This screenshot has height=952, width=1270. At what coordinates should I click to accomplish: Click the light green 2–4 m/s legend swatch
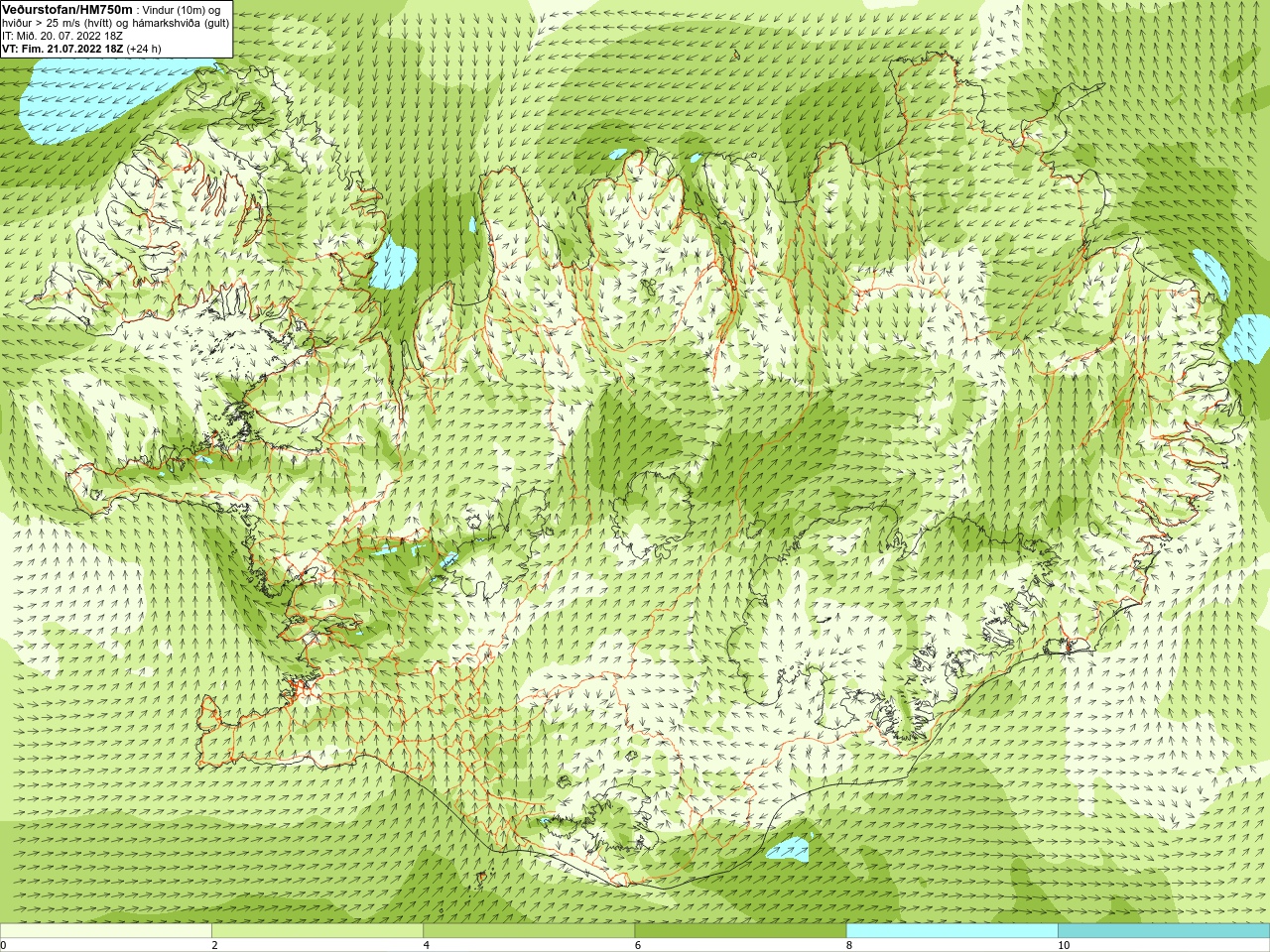[317, 931]
